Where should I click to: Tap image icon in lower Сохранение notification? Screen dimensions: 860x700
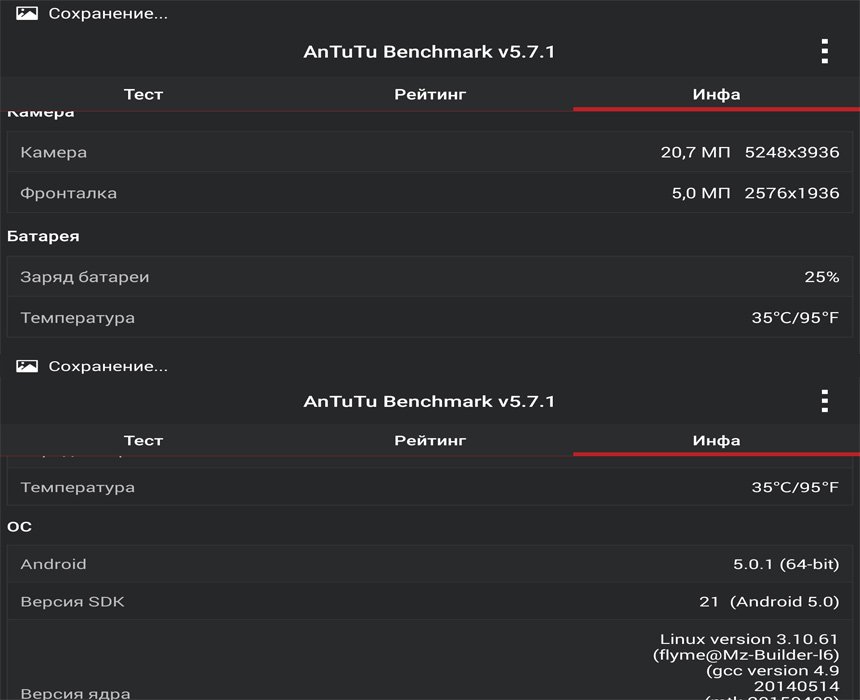pos(27,366)
